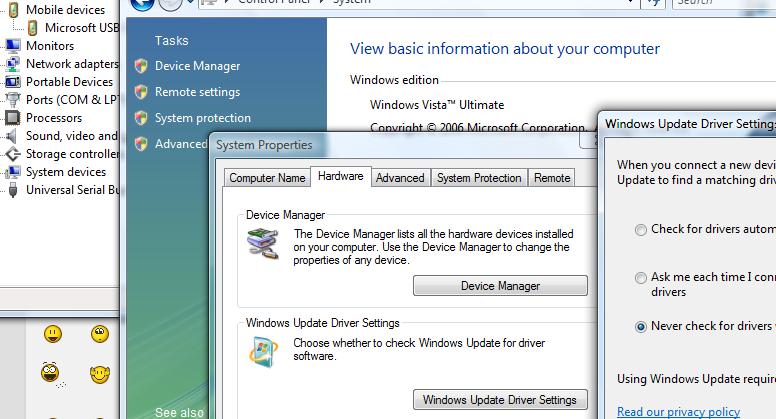Switch to the Remote tab
Image resolution: width=776 pixels, height=419 pixels.
(552, 178)
